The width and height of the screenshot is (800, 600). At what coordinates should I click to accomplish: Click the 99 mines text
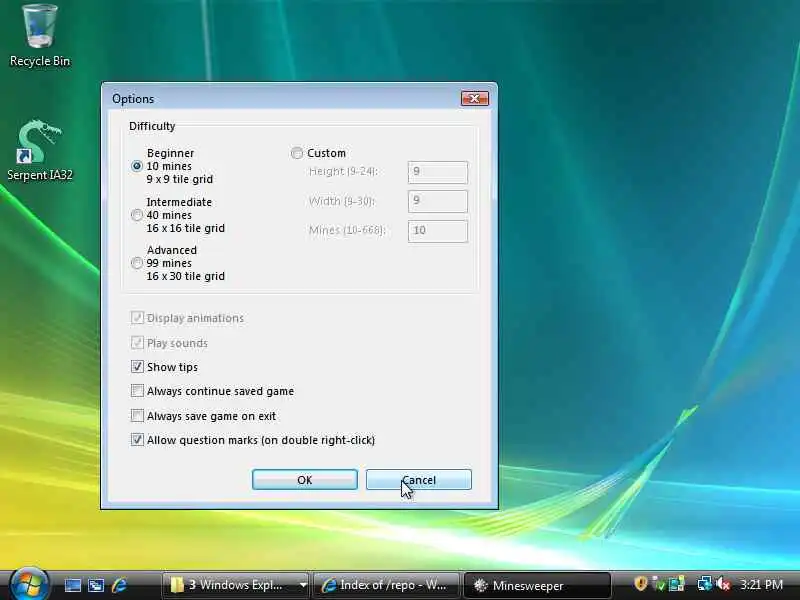[169, 263]
